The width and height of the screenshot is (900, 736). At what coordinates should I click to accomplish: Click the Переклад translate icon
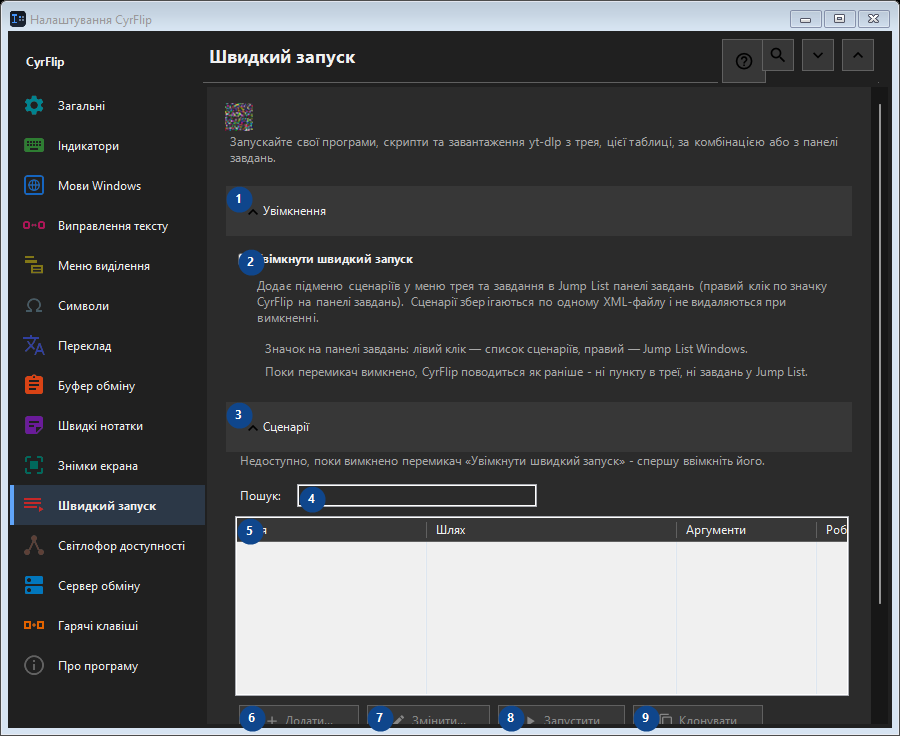[34, 346]
